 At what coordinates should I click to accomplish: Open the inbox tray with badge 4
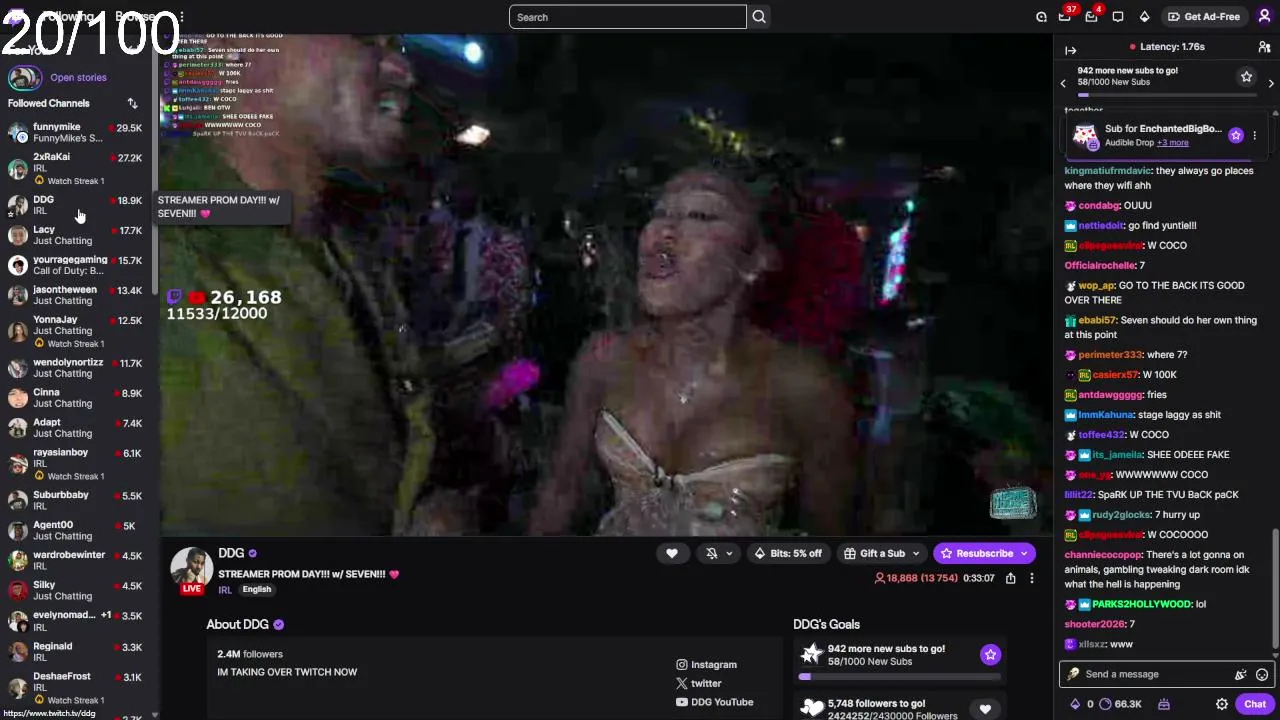pyautogui.click(x=1092, y=16)
